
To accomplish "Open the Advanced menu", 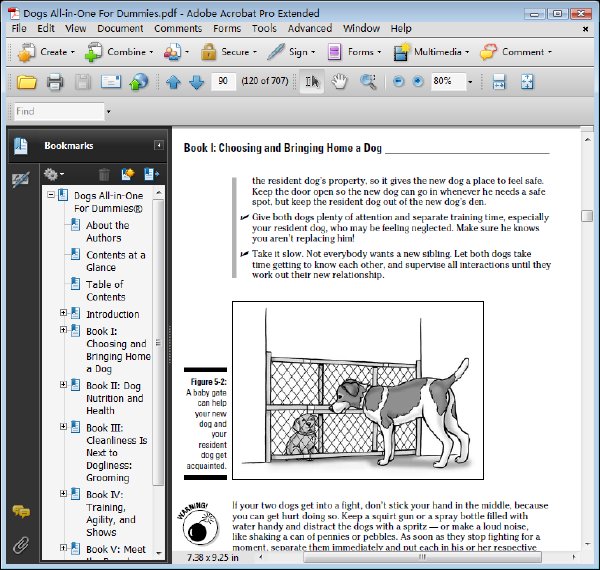I will pyautogui.click(x=310, y=28).
